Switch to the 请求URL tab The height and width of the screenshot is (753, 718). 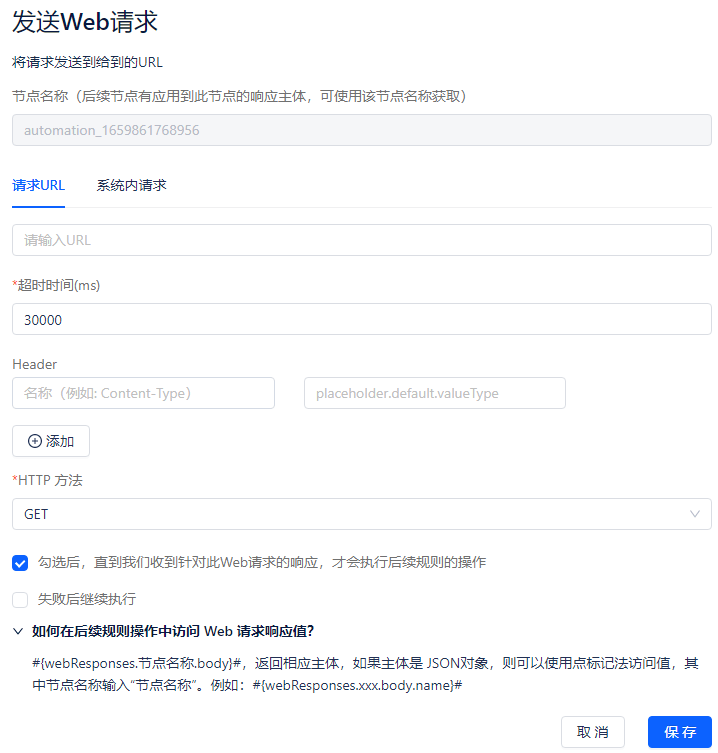[38, 185]
